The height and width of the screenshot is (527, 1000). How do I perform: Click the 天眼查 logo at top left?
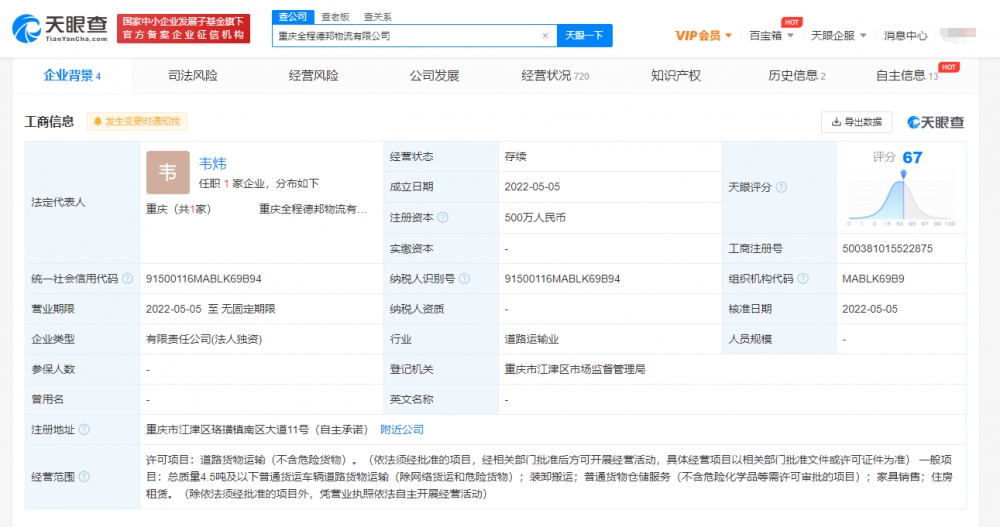[60, 27]
